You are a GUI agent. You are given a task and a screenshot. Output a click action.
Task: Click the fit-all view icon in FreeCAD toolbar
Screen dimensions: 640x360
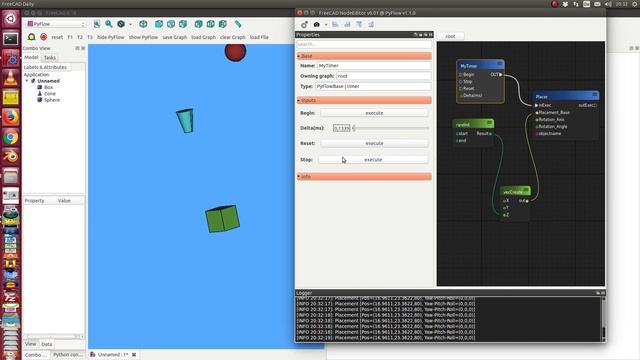click(97, 24)
